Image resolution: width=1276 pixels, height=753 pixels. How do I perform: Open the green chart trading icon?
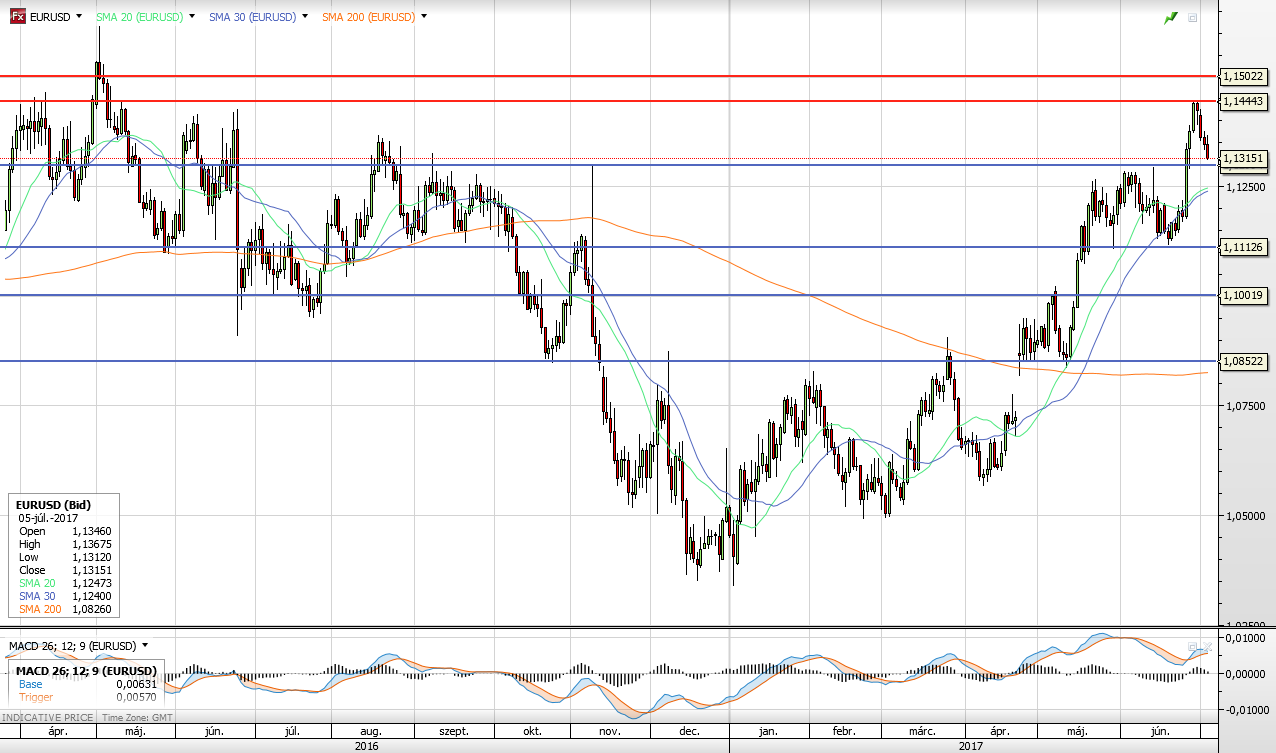click(1171, 18)
